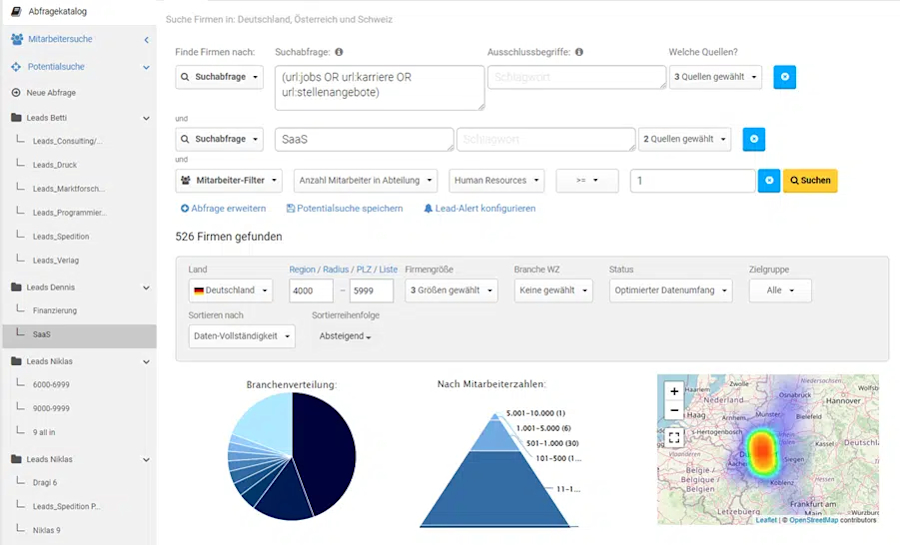Click the Abfragekatalog book icon
Viewport: 900px width, 545px height.
(17, 11)
